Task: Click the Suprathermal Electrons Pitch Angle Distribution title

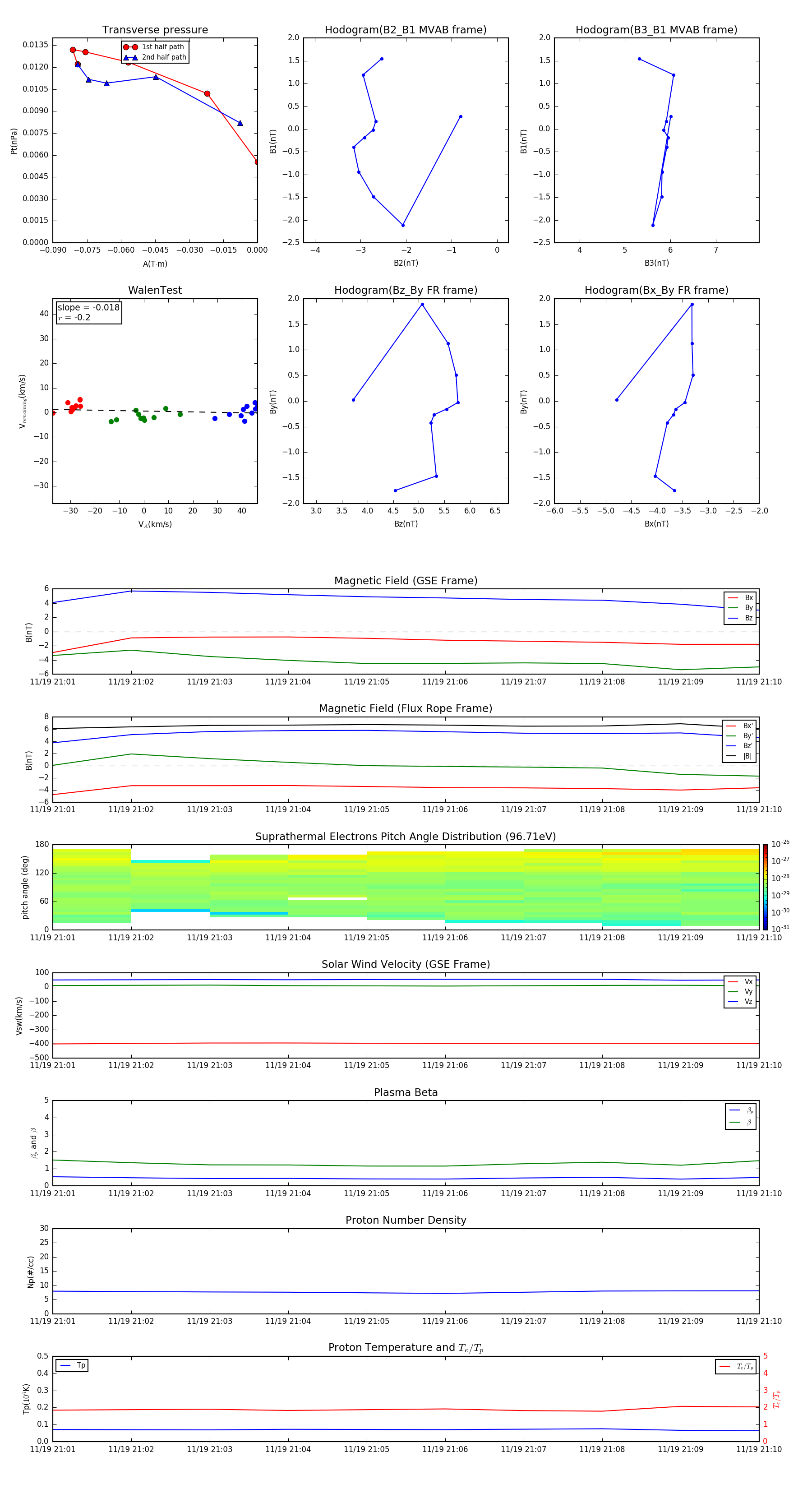Action: pos(406,837)
